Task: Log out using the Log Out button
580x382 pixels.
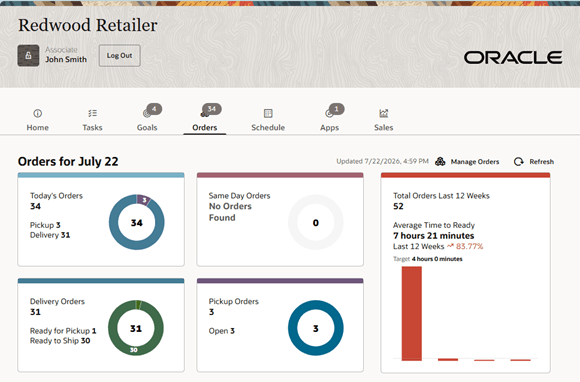Action: tap(119, 55)
